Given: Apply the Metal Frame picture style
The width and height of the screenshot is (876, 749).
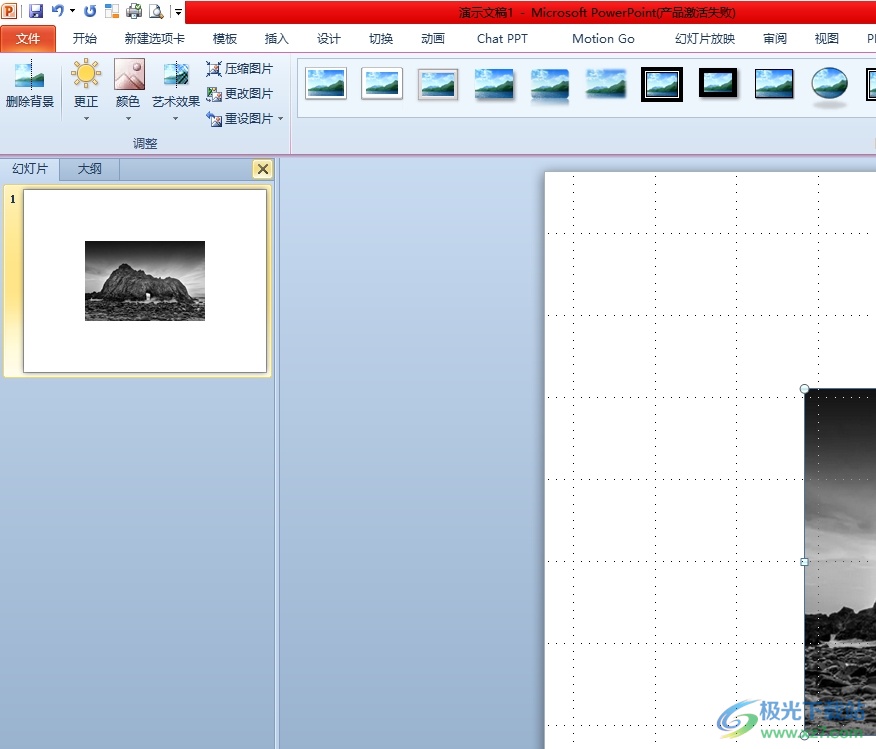Looking at the screenshot, I should (438, 84).
